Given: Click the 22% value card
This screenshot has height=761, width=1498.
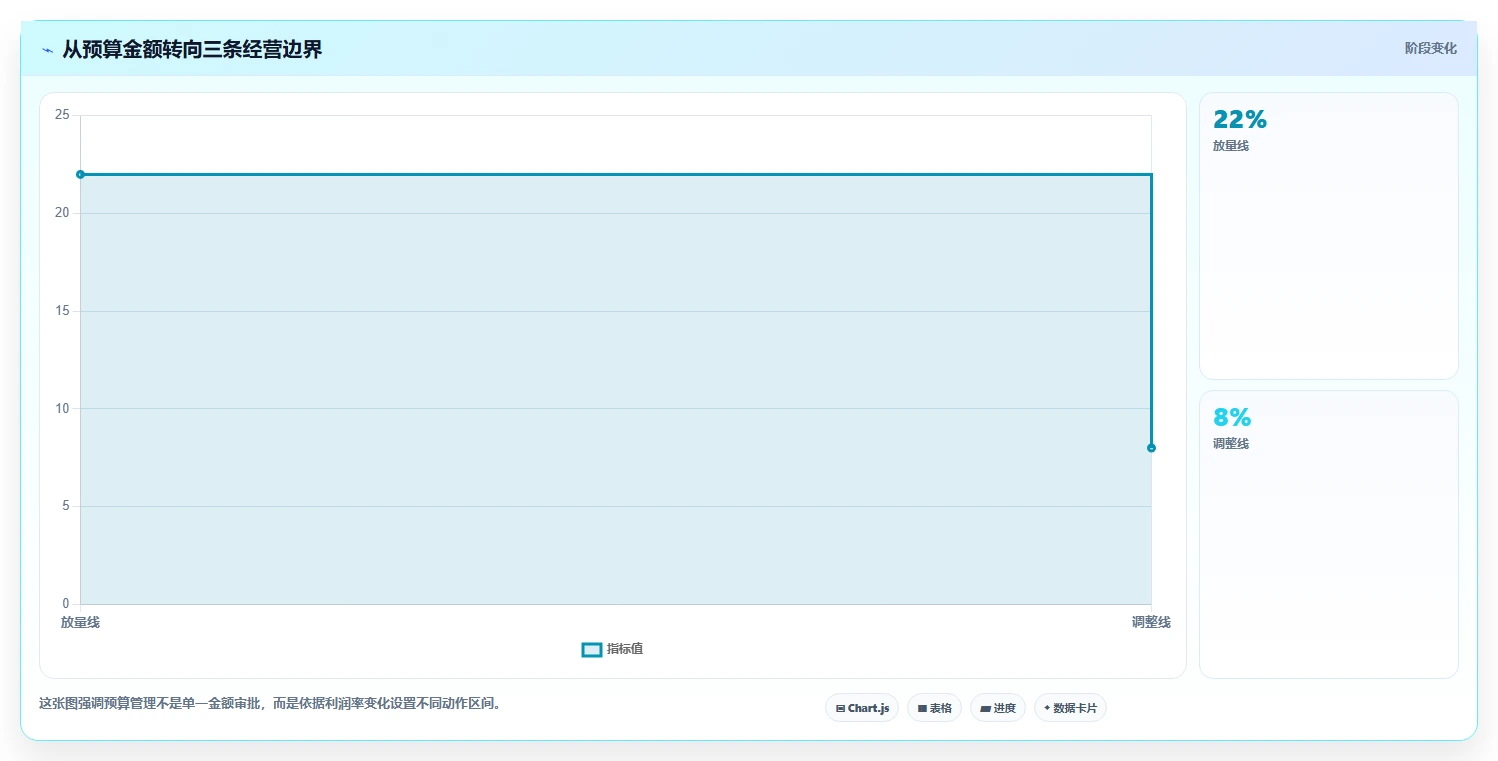Looking at the screenshot, I should [x=1328, y=236].
